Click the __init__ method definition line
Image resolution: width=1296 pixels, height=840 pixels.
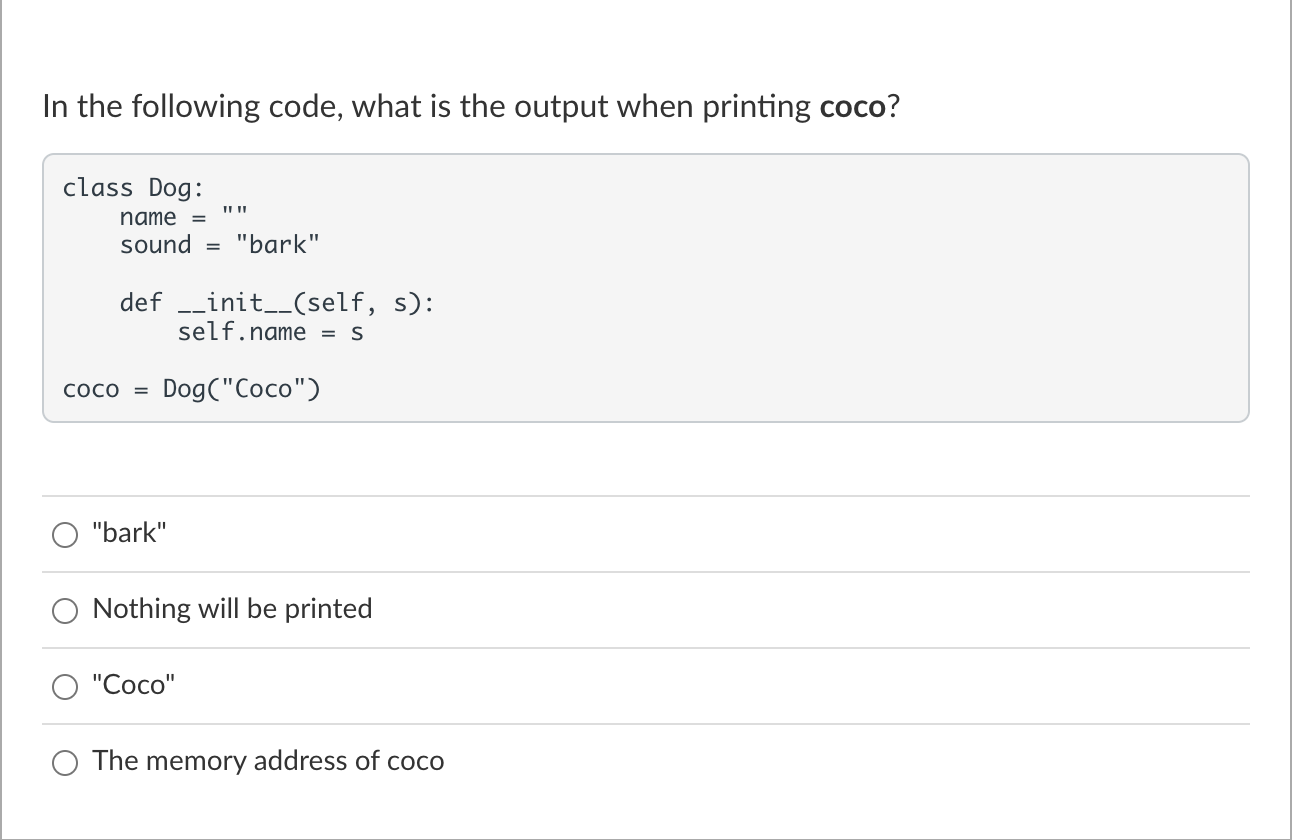(x=277, y=302)
